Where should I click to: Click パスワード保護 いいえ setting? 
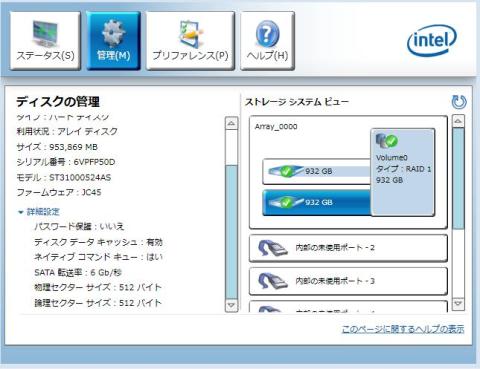click(79, 227)
